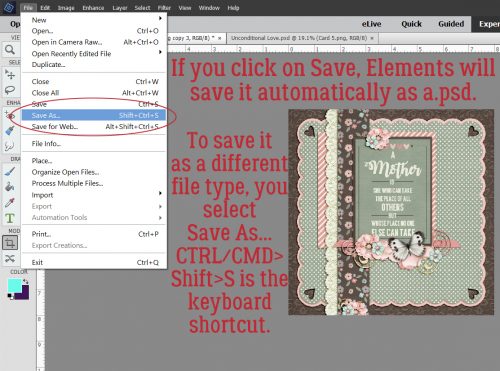Choose Place... menu entry
This screenshot has width=500, height=371.
(x=94, y=161)
